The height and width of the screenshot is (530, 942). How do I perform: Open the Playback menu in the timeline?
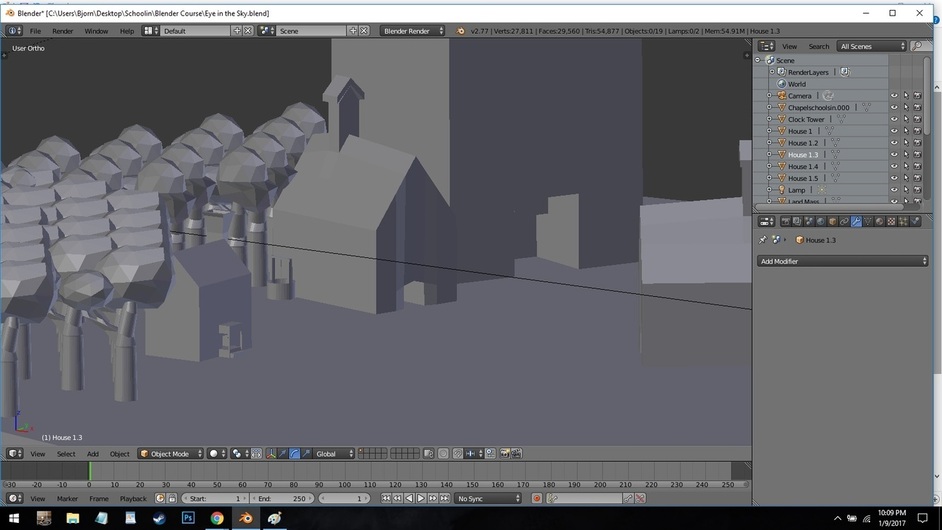(133, 499)
